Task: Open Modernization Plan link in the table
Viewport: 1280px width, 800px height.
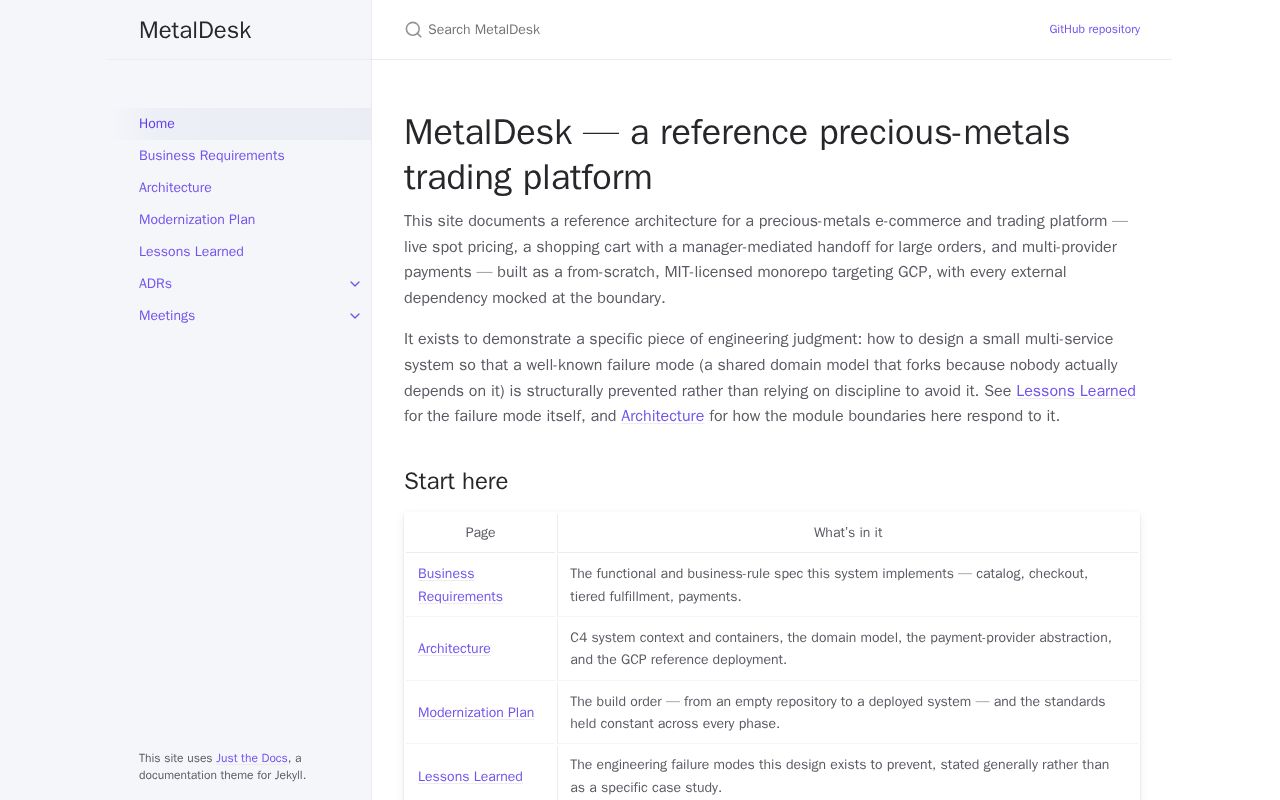Action: click(x=476, y=713)
